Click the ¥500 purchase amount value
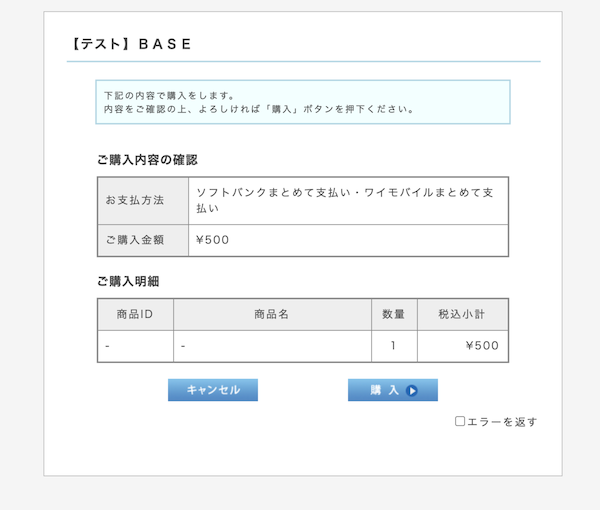 point(212,240)
